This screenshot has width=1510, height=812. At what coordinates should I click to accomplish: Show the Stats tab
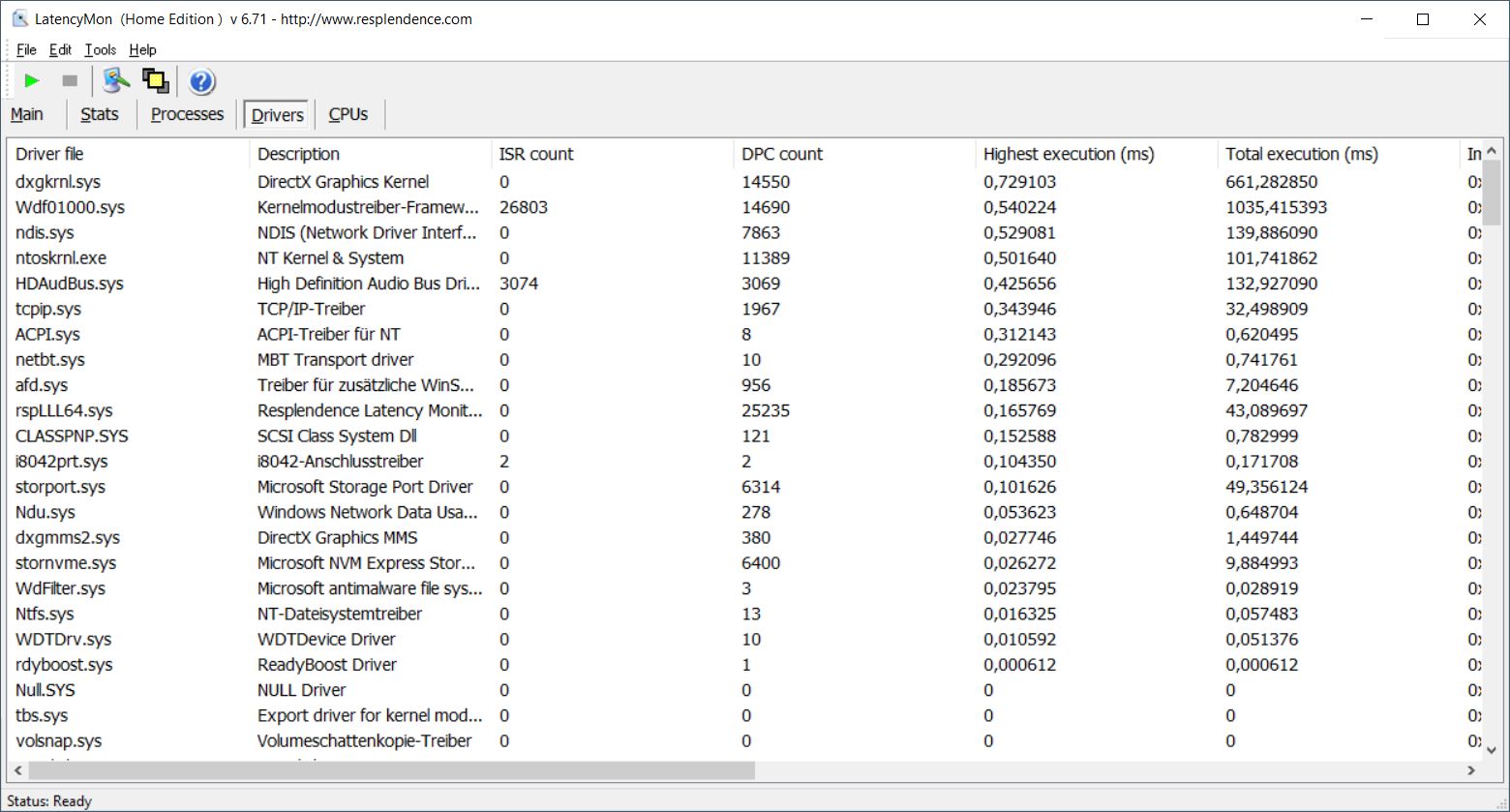point(99,114)
